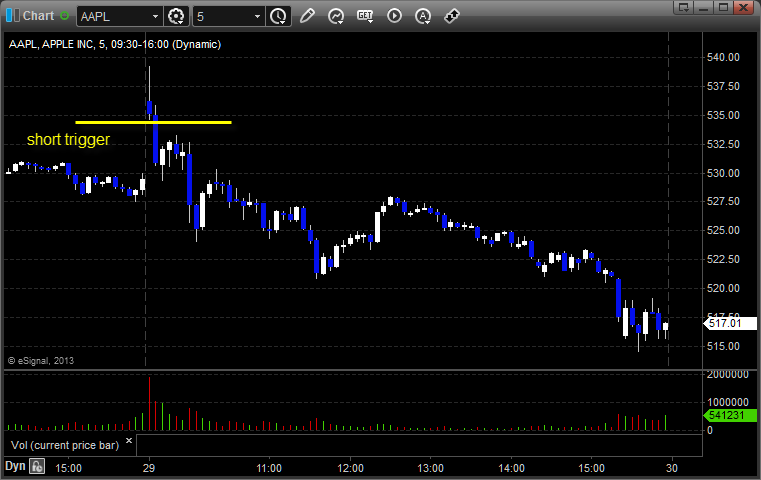Click the tallest red volume bar at open
The height and width of the screenshot is (480, 761).
coord(149,404)
